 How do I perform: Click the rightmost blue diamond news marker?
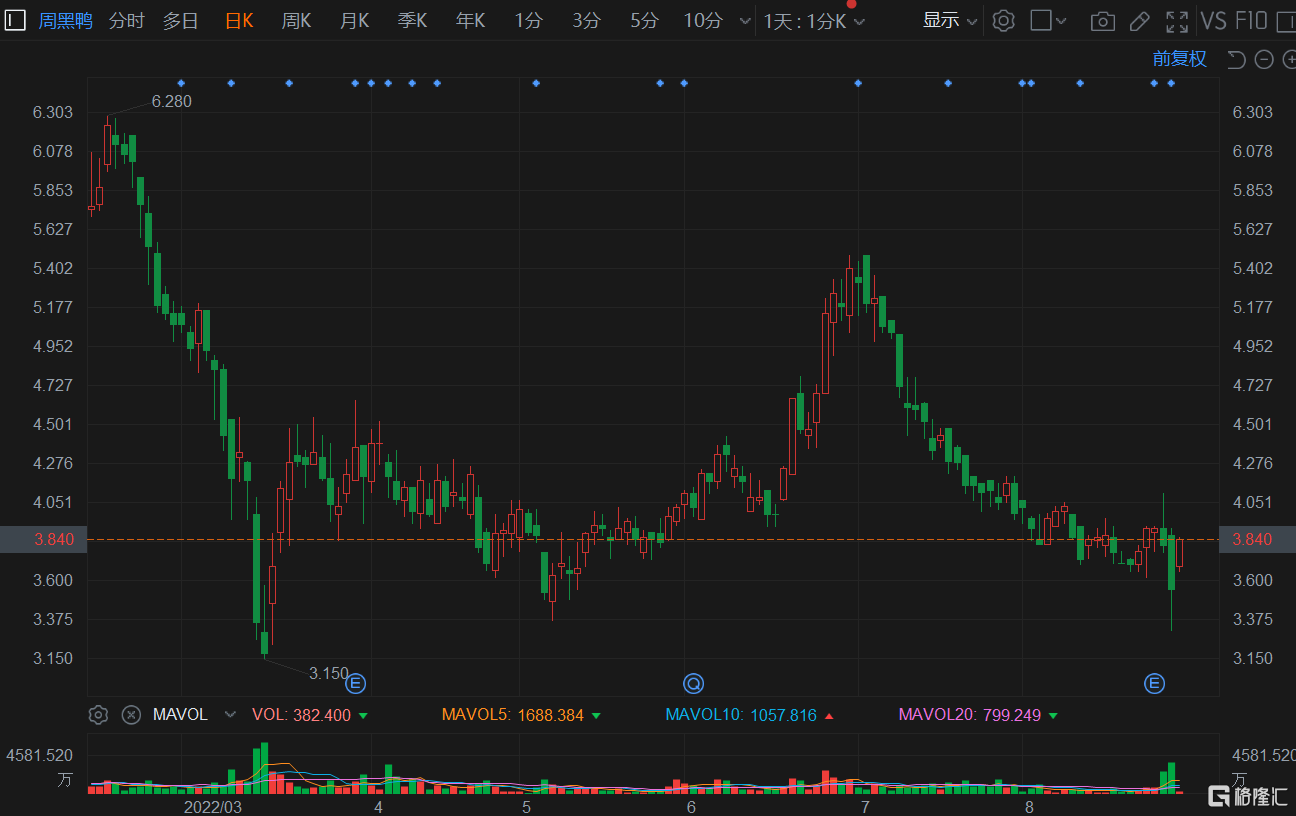(x=1171, y=83)
